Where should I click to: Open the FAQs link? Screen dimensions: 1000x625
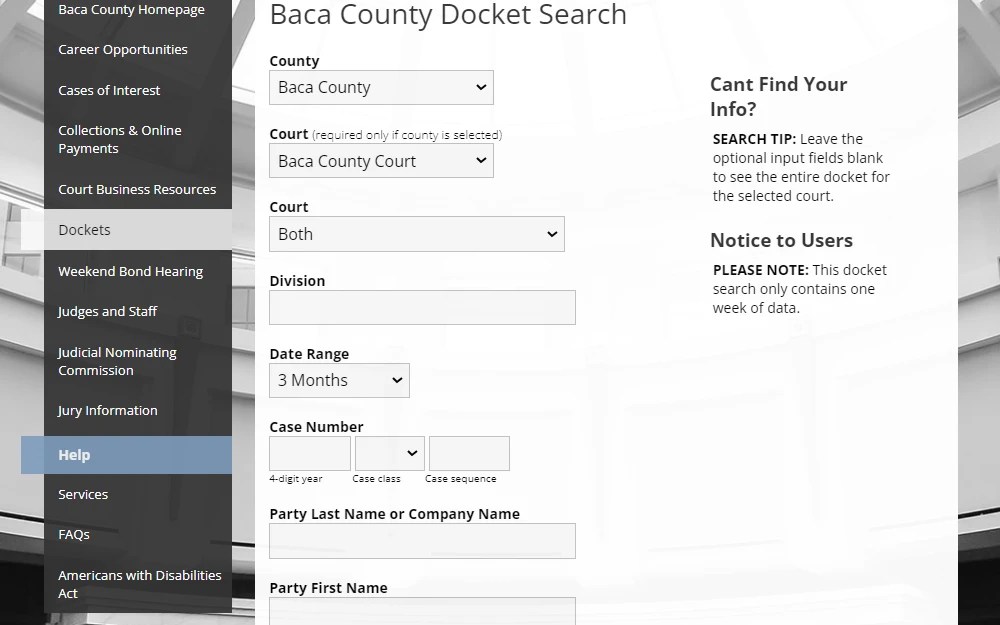(74, 535)
